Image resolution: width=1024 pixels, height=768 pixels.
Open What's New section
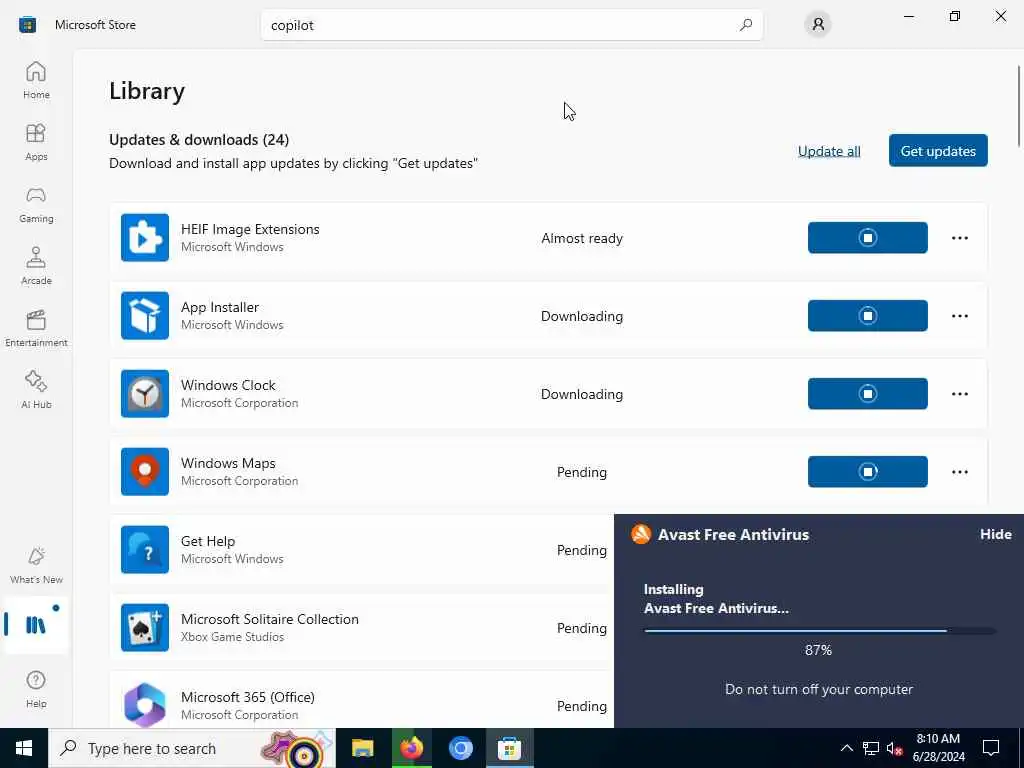point(36,566)
